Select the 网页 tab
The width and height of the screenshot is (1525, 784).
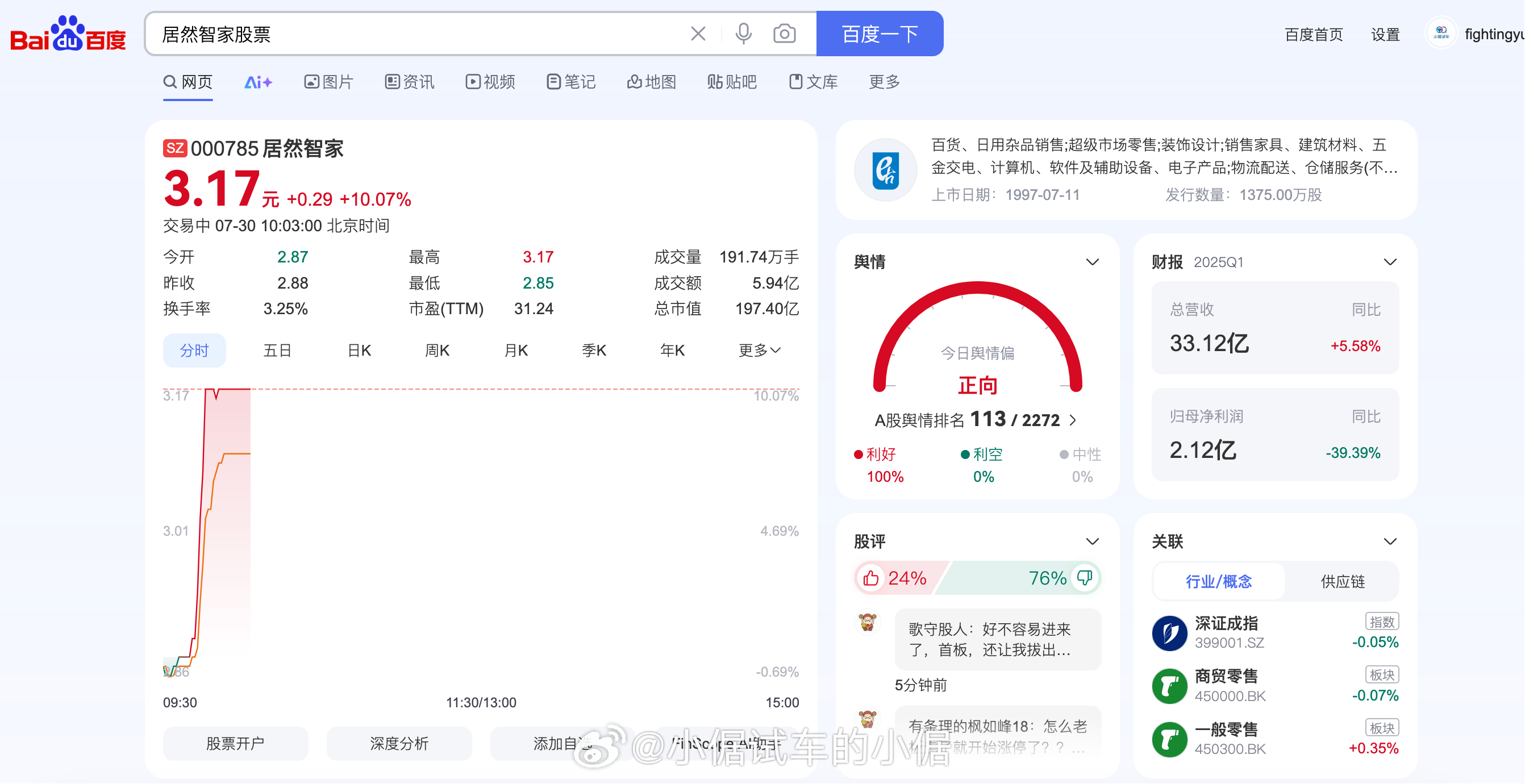pos(188,82)
